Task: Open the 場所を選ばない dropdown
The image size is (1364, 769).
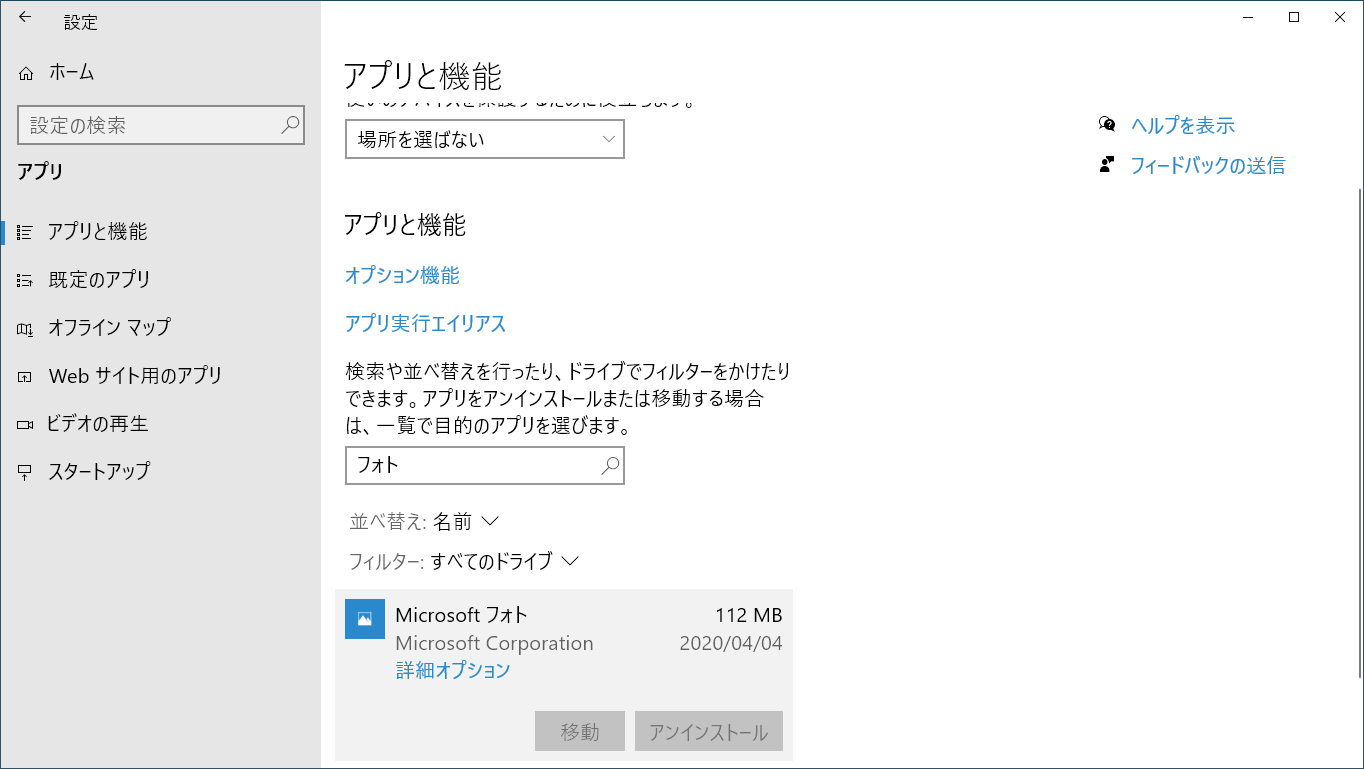Action: click(485, 140)
